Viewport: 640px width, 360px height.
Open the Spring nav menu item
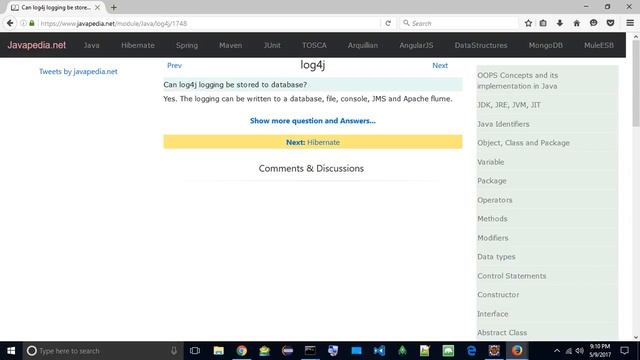187,45
